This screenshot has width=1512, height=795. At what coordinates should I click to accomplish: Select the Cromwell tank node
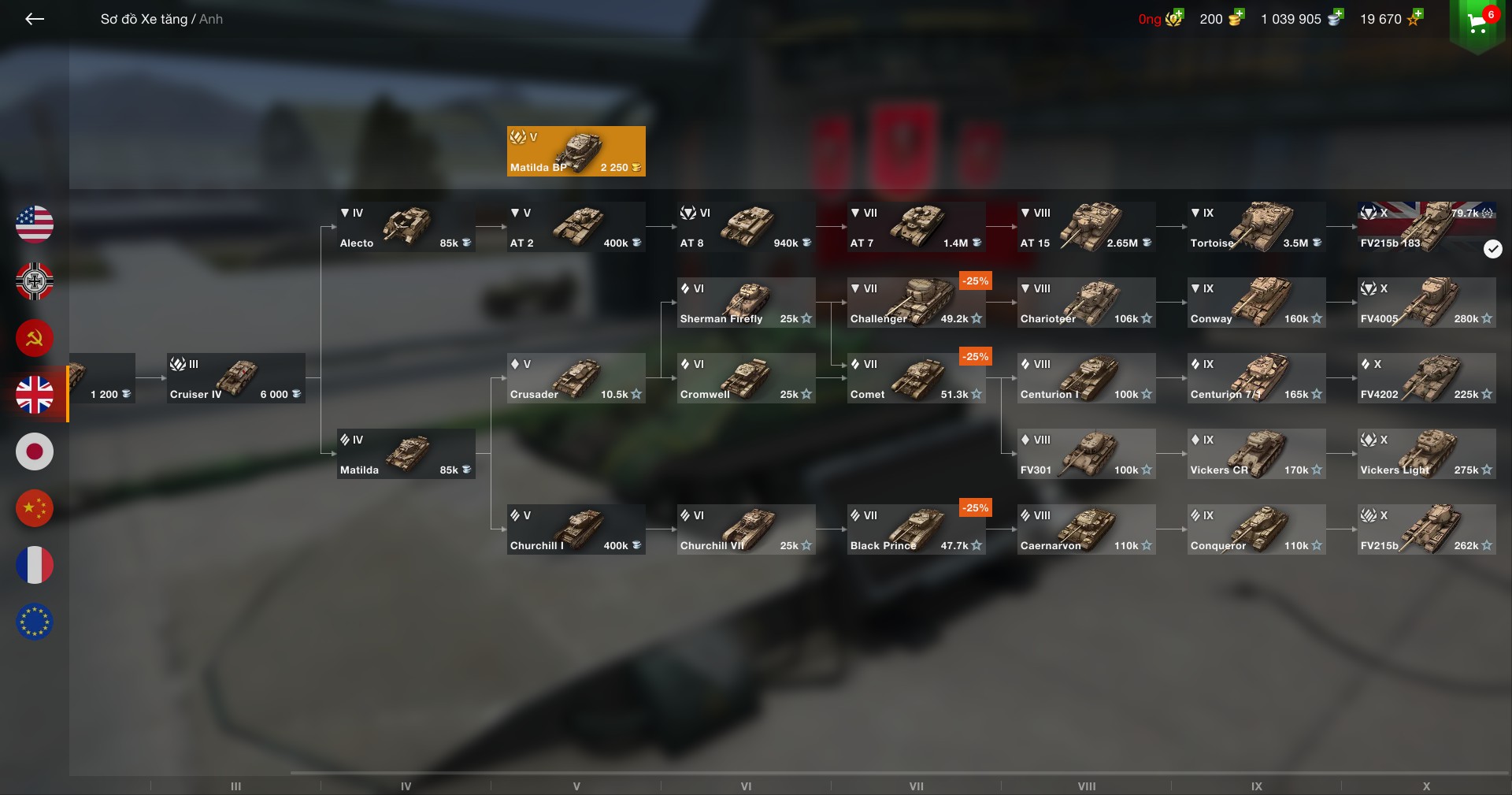tap(746, 378)
